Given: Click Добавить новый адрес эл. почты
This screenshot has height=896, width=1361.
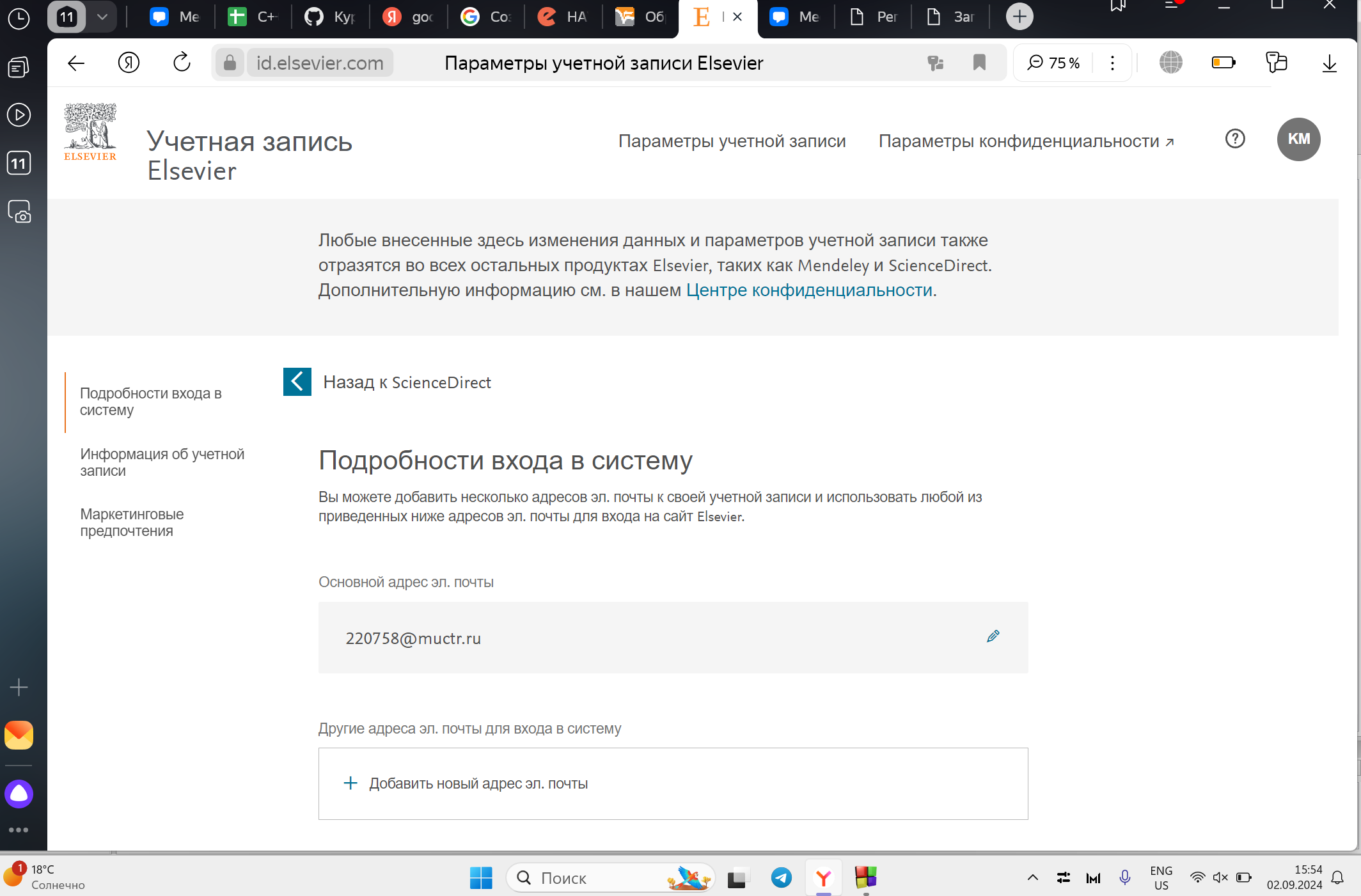Looking at the screenshot, I should [x=673, y=783].
